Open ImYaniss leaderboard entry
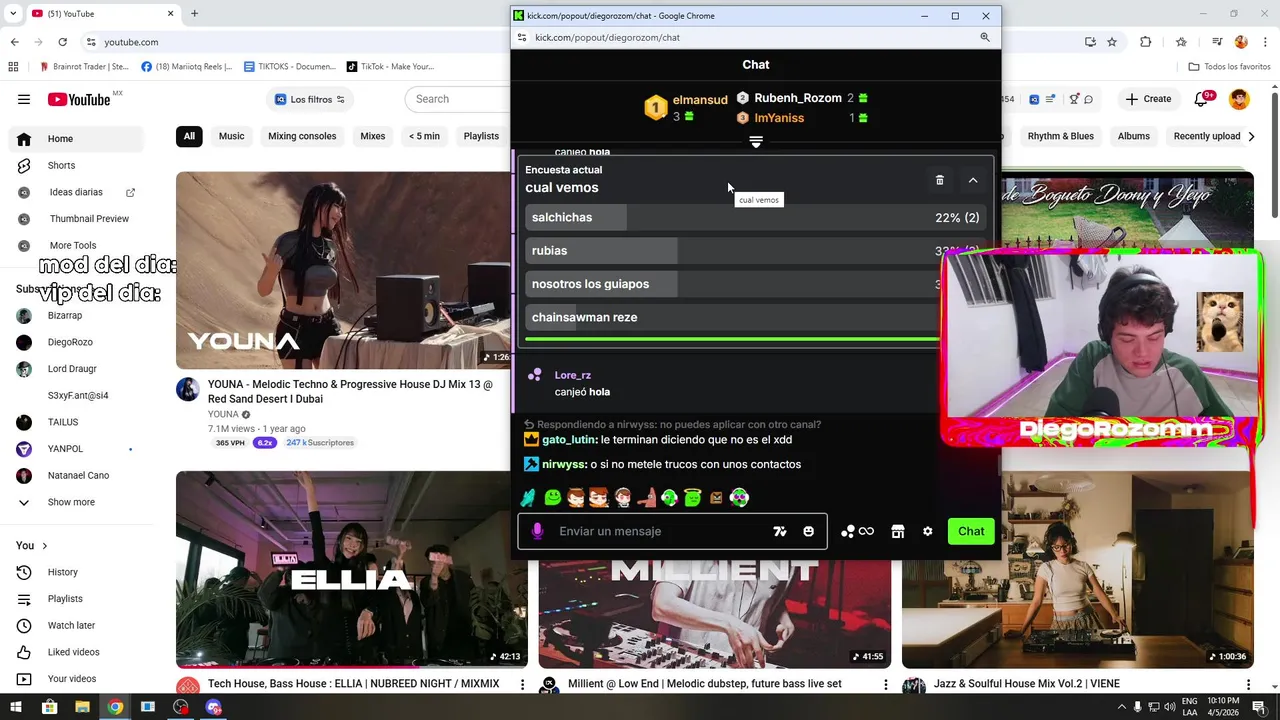The width and height of the screenshot is (1280, 720). point(801,118)
